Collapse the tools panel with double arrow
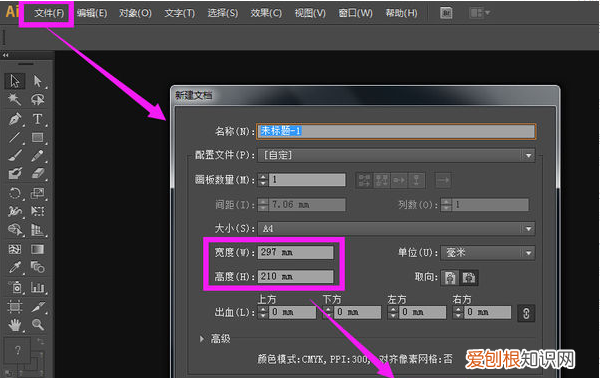The image size is (600, 378). click(x=5, y=55)
